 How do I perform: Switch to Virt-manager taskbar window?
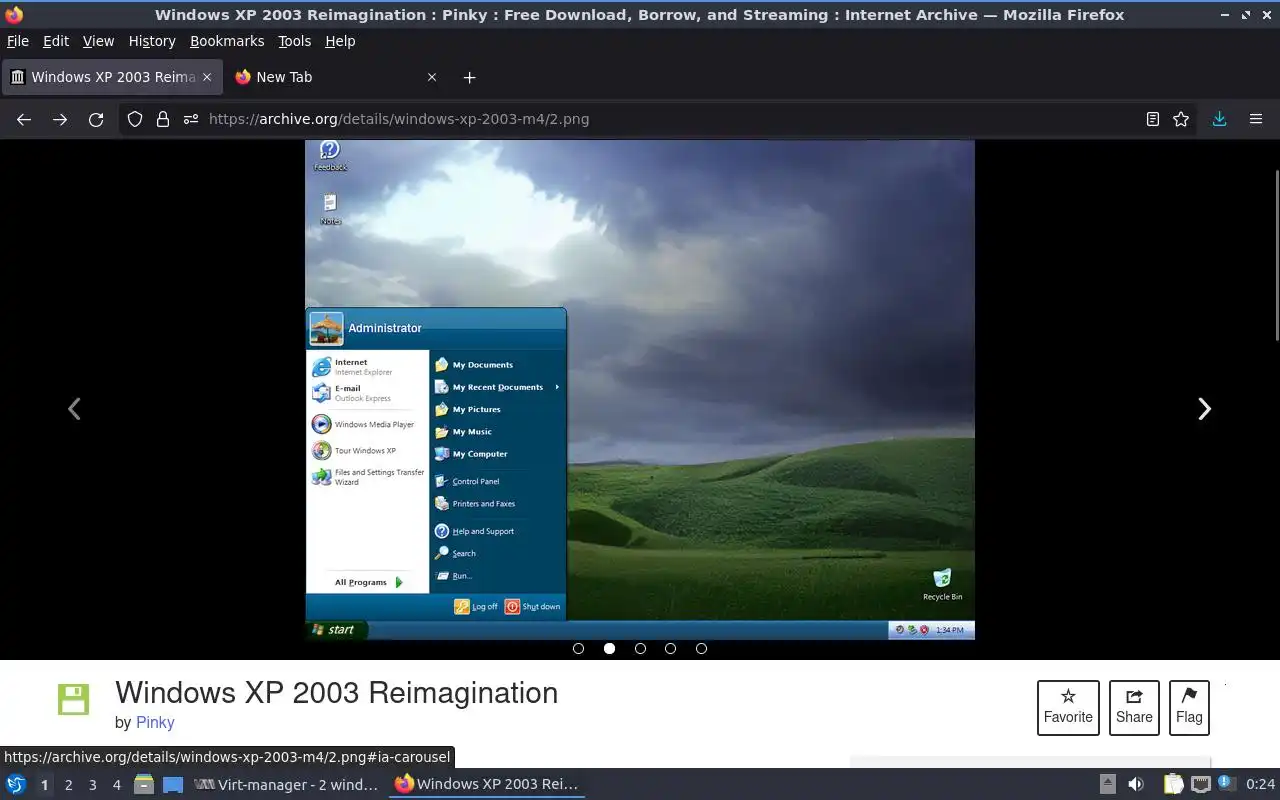pyautogui.click(x=287, y=784)
